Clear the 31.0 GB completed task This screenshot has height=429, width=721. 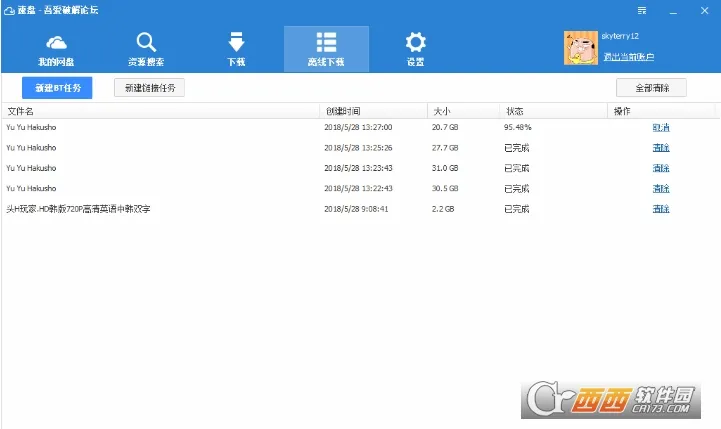pos(661,168)
